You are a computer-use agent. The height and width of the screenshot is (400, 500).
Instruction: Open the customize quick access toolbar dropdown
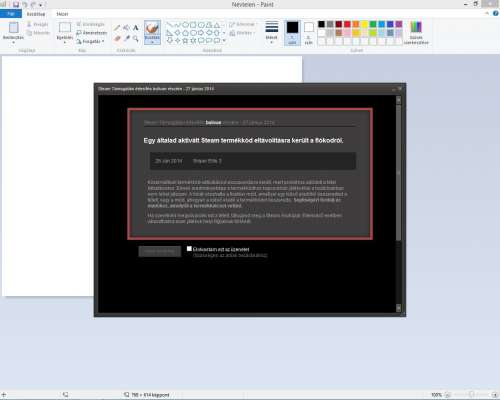coord(41,5)
